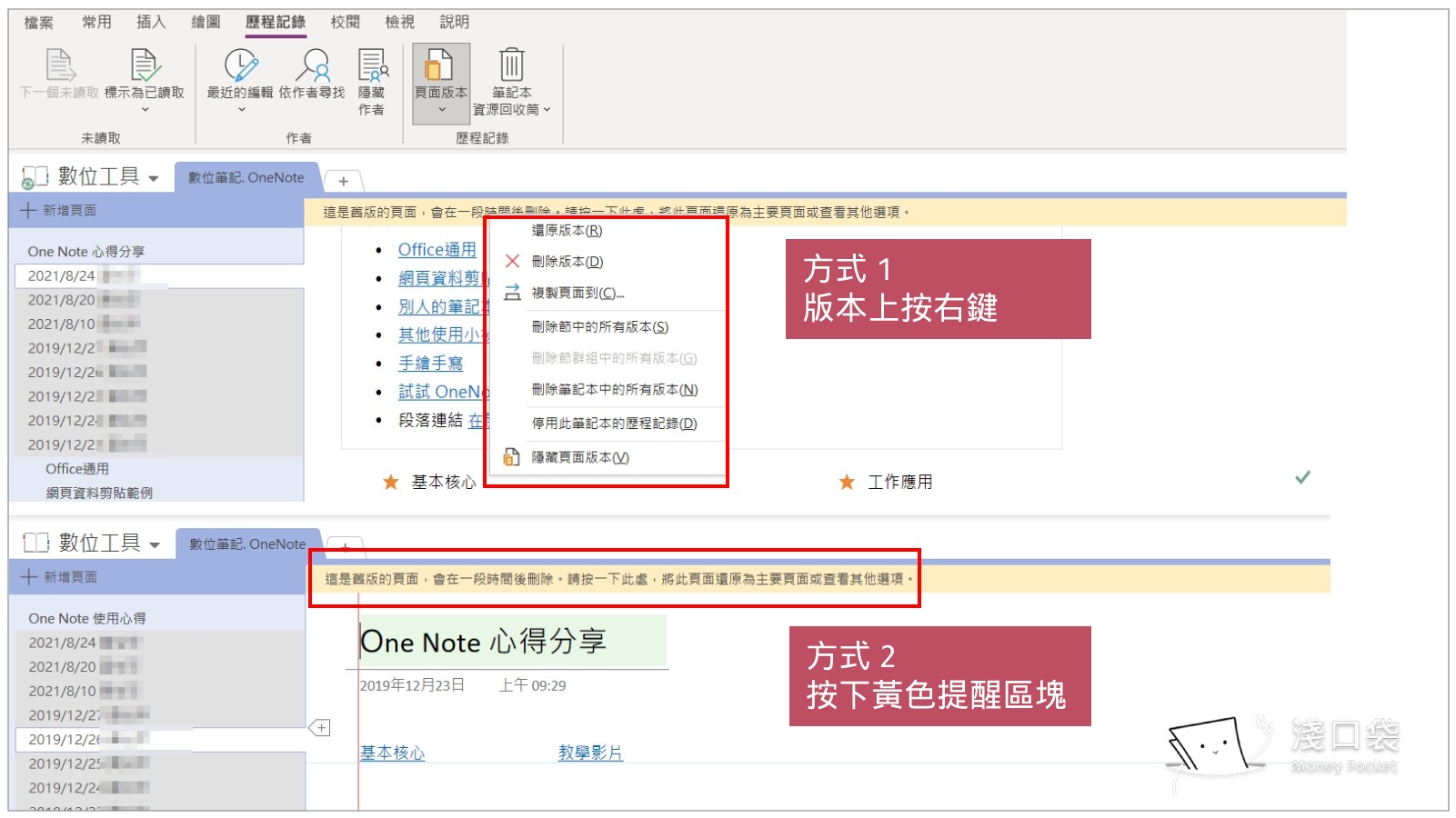The height and width of the screenshot is (818, 1456).
Task: Open Recent Edits (最近的編輯) icon
Action: [240, 66]
